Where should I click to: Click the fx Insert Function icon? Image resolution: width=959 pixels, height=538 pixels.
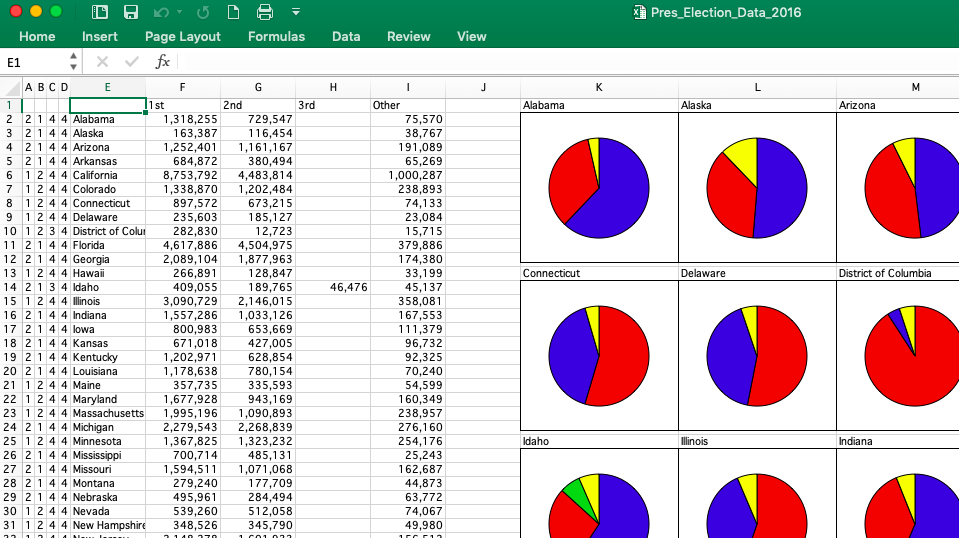(162, 62)
